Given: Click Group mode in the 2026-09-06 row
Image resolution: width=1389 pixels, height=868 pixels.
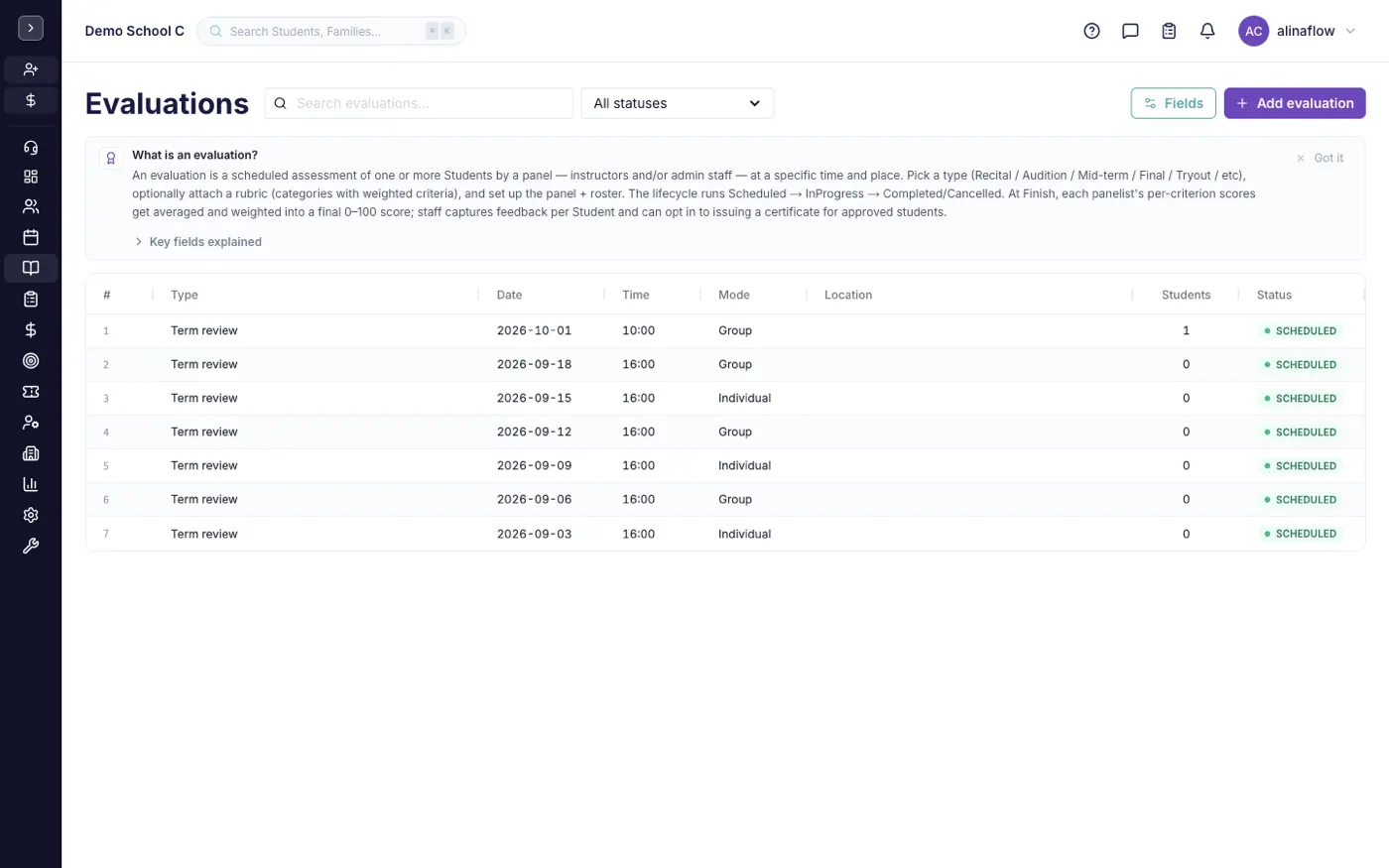Looking at the screenshot, I should point(735,499).
